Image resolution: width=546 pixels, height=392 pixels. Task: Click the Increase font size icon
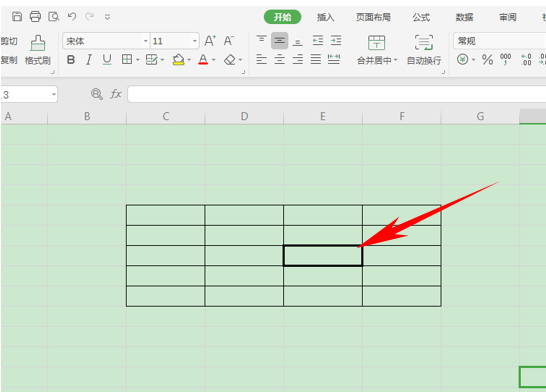210,41
